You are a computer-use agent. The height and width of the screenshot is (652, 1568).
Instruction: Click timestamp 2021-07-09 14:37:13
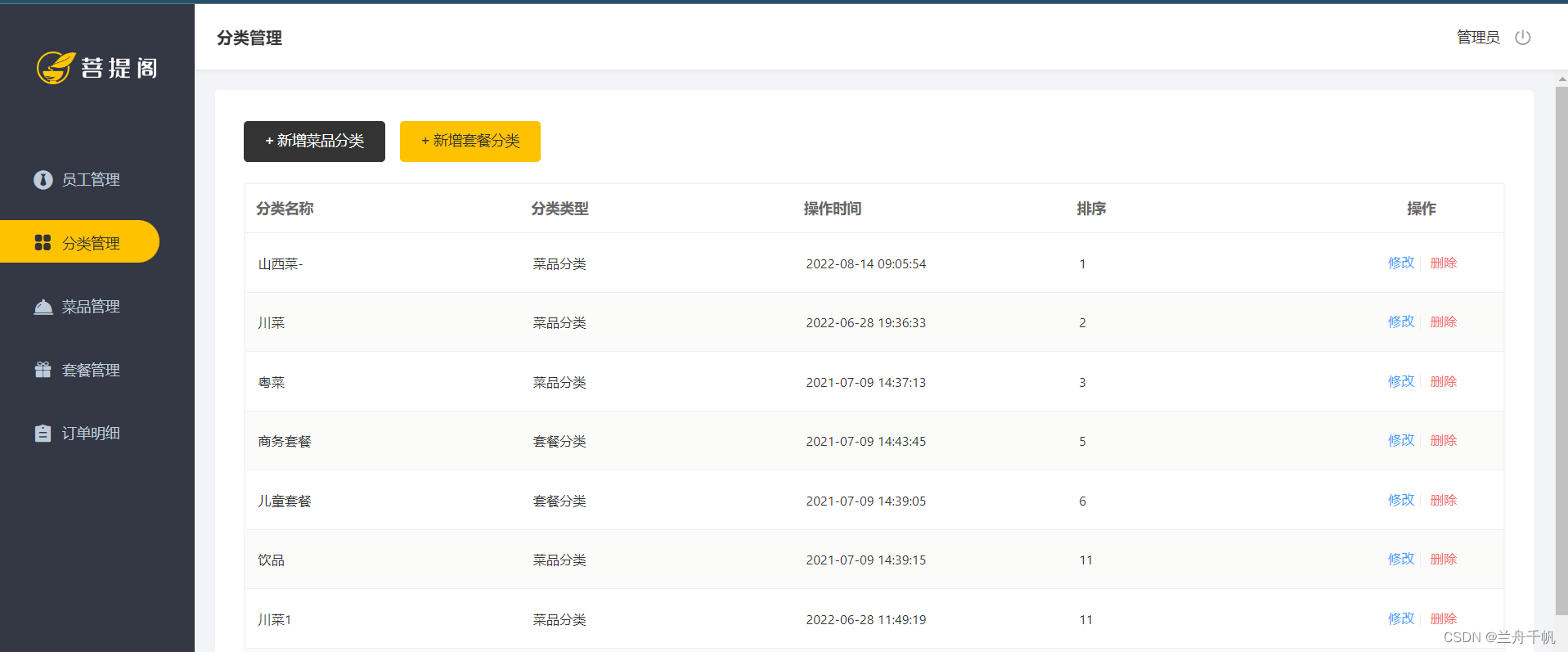coord(866,382)
